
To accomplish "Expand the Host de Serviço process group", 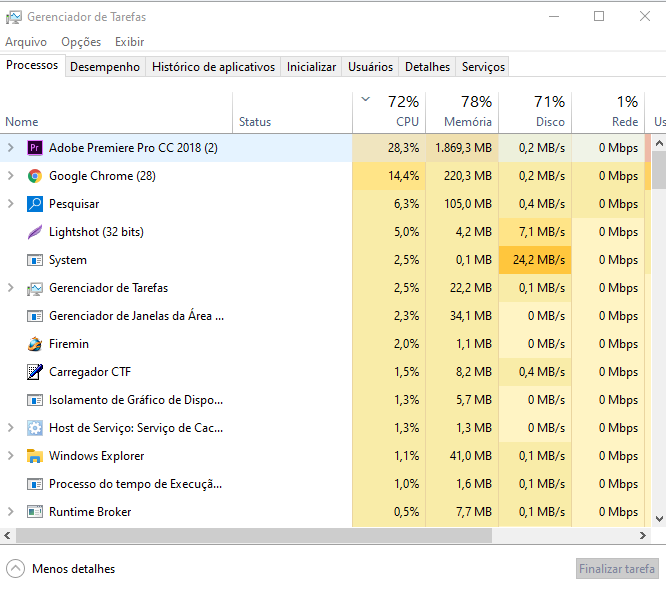I will pos(11,428).
